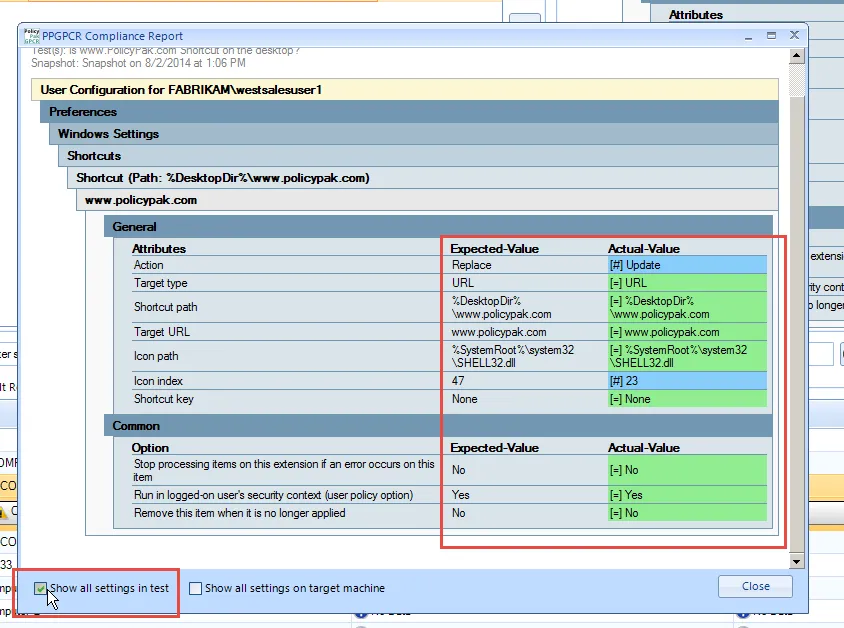
Task: Select the expected value Replace
Action: pos(472,265)
